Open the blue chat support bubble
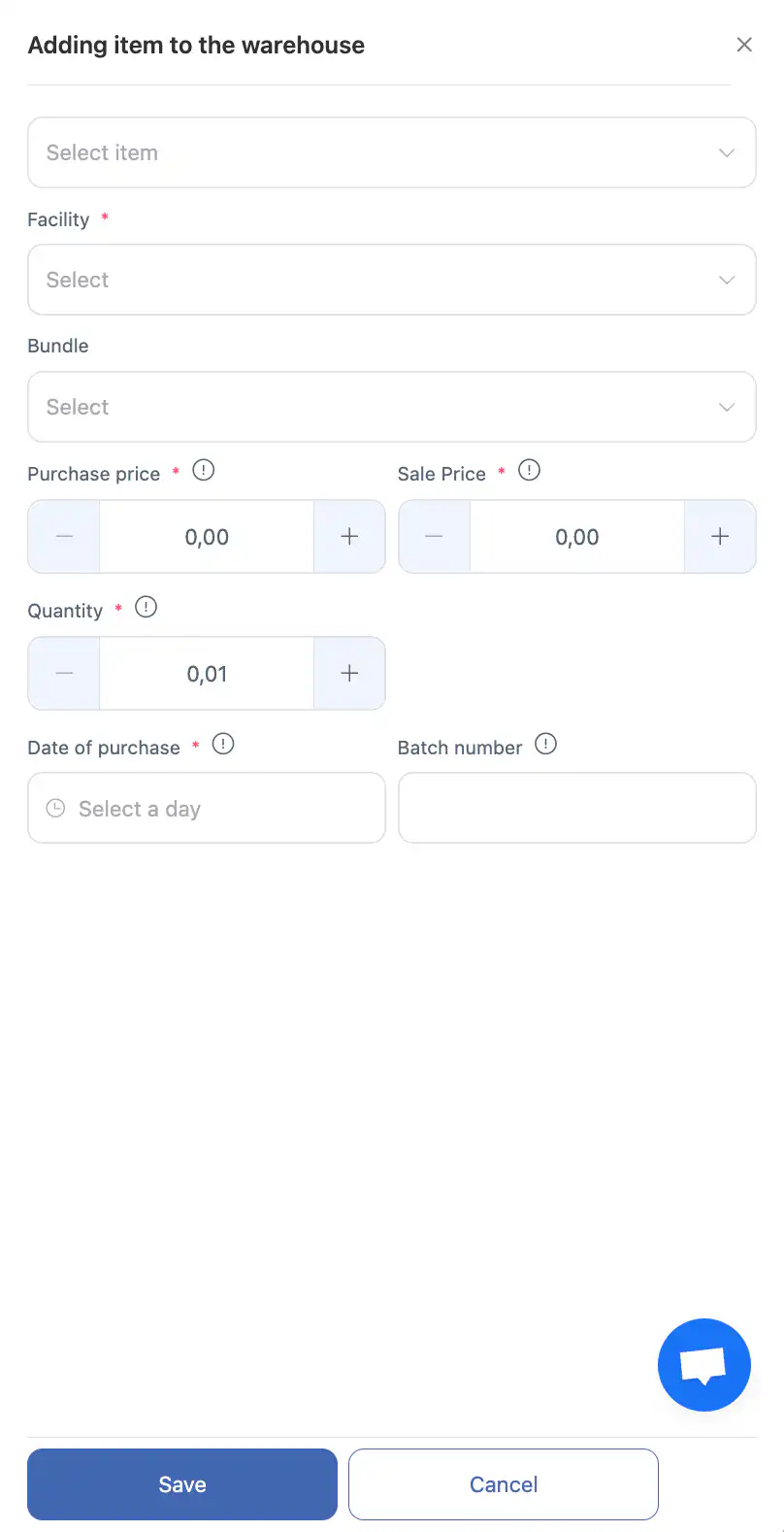784x1532 pixels. coord(703,1364)
